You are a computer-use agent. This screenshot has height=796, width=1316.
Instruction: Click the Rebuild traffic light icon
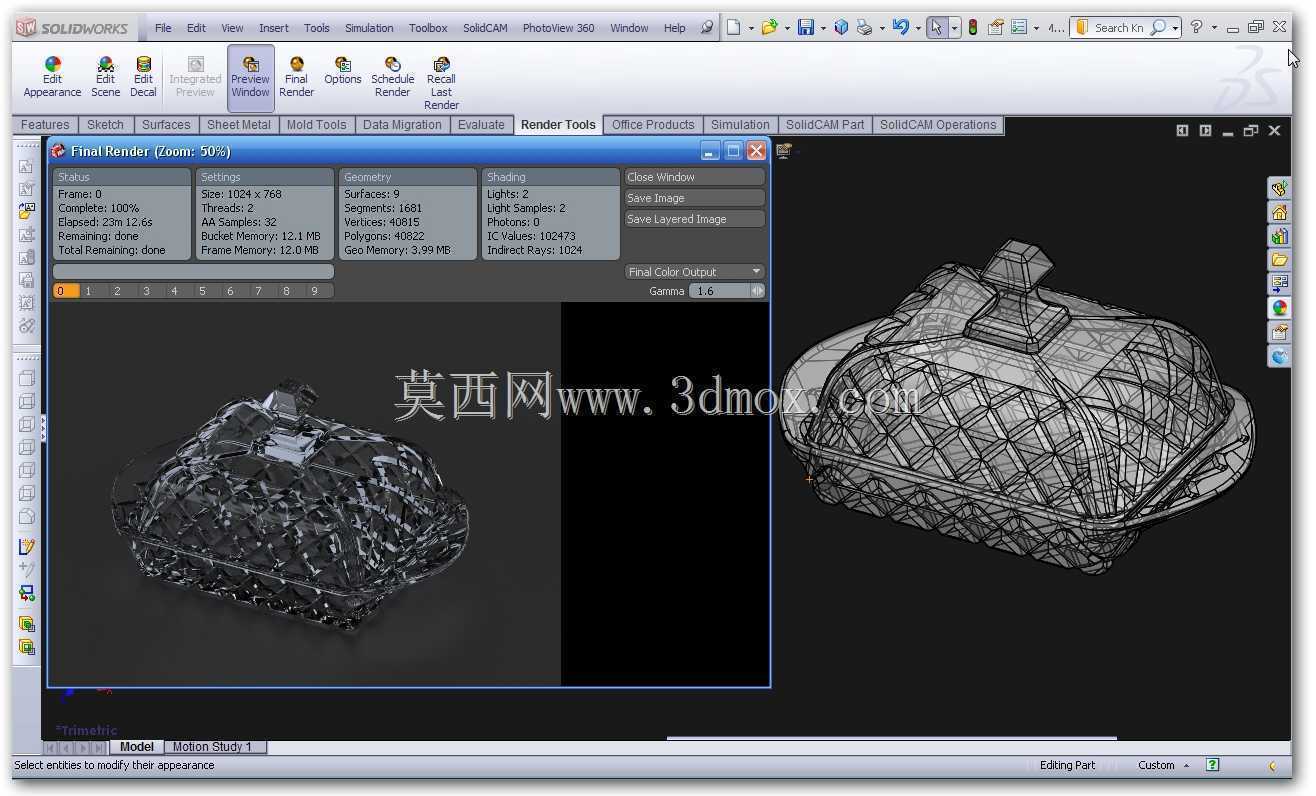tap(972, 28)
